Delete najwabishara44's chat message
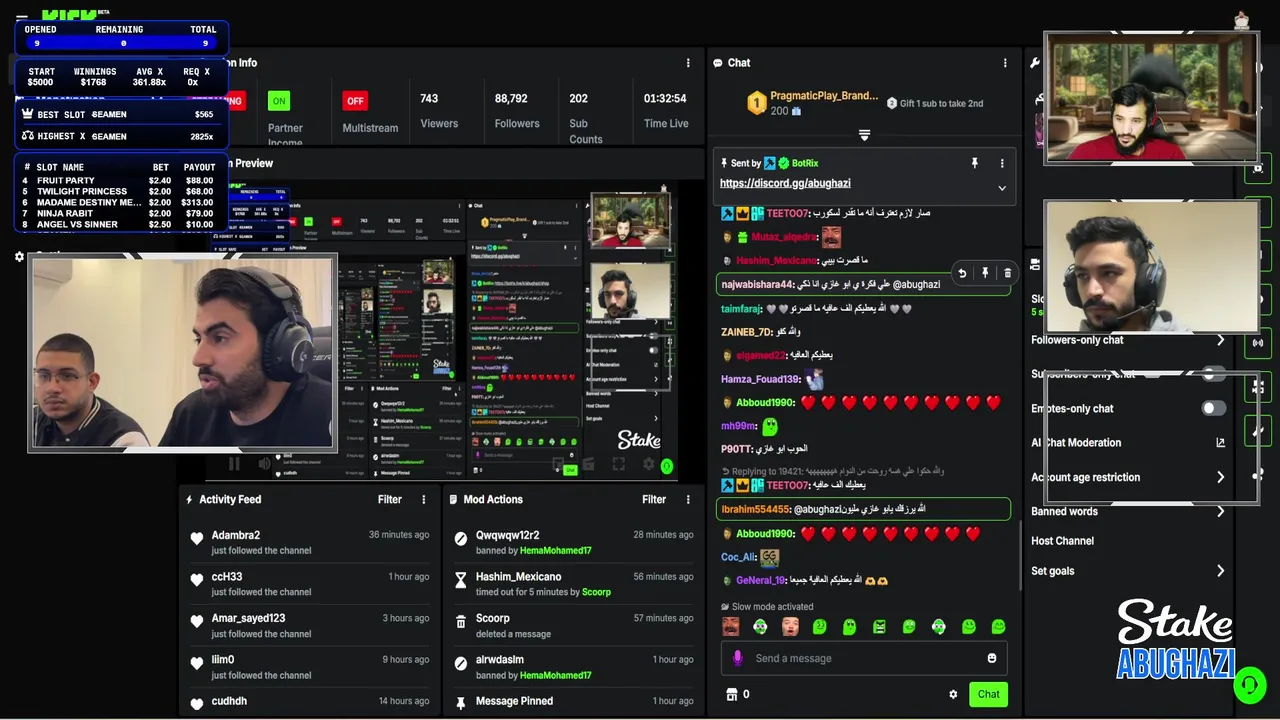The width and height of the screenshot is (1280, 720). (1007, 273)
